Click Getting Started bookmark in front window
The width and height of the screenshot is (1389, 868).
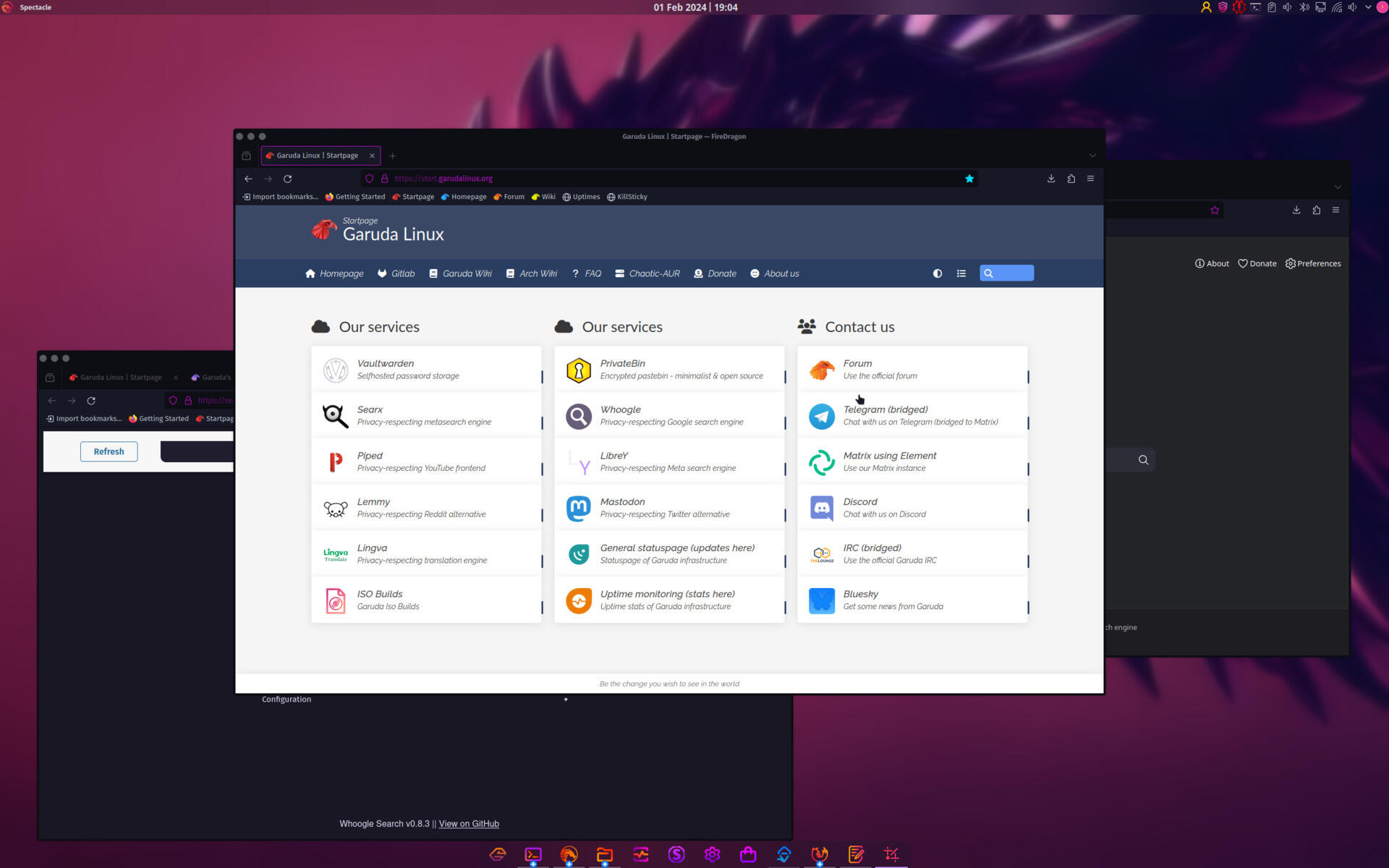click(x=355, y=197)
